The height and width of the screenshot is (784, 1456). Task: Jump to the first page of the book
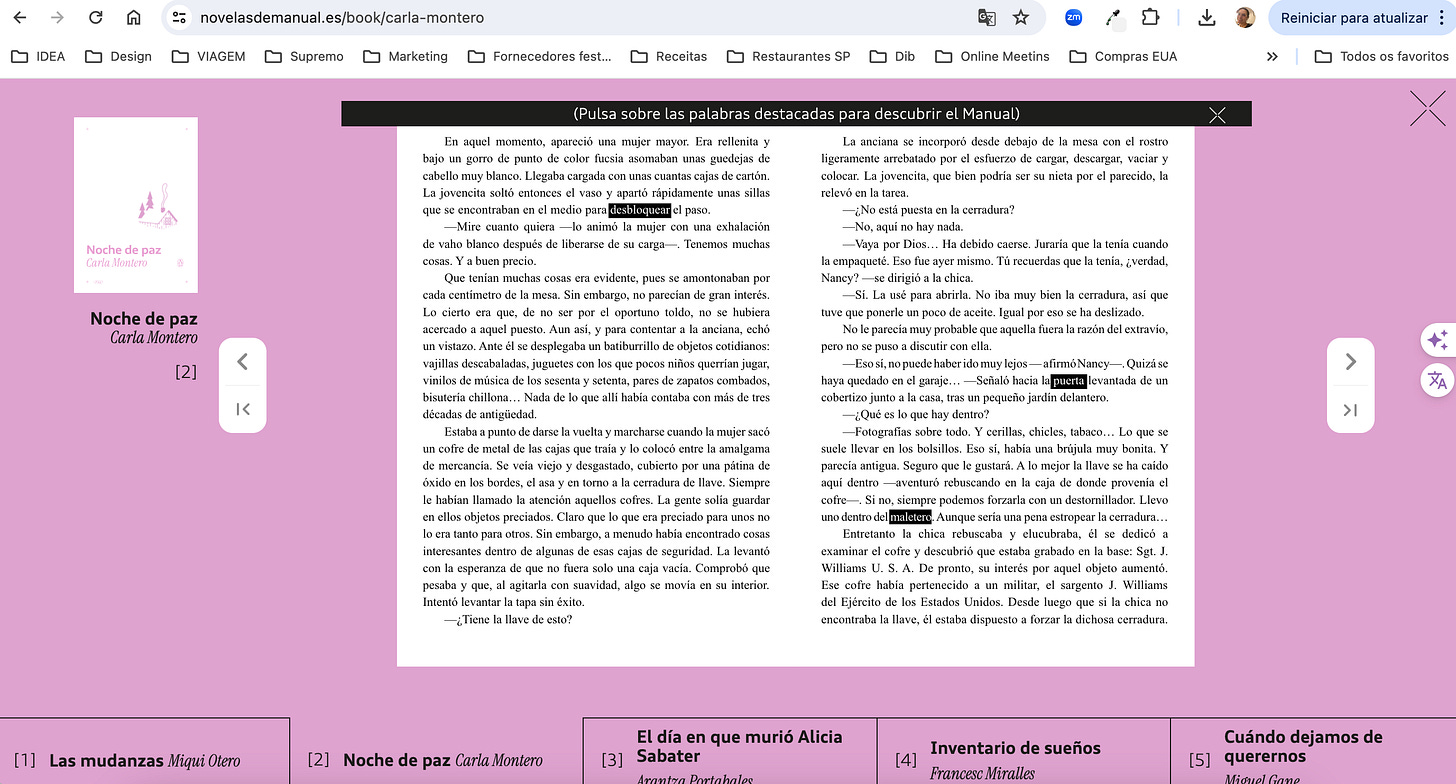tap(242, 408)
